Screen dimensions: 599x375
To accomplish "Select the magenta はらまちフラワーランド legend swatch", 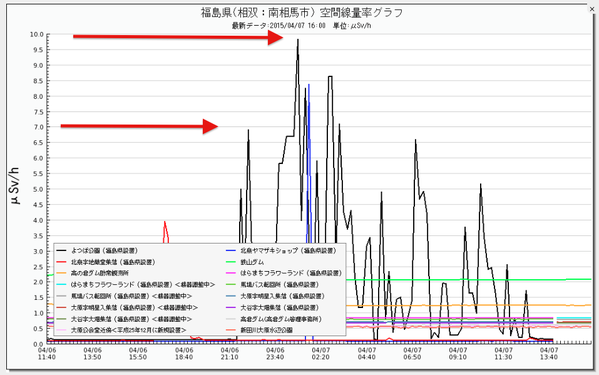I will 231,273.
